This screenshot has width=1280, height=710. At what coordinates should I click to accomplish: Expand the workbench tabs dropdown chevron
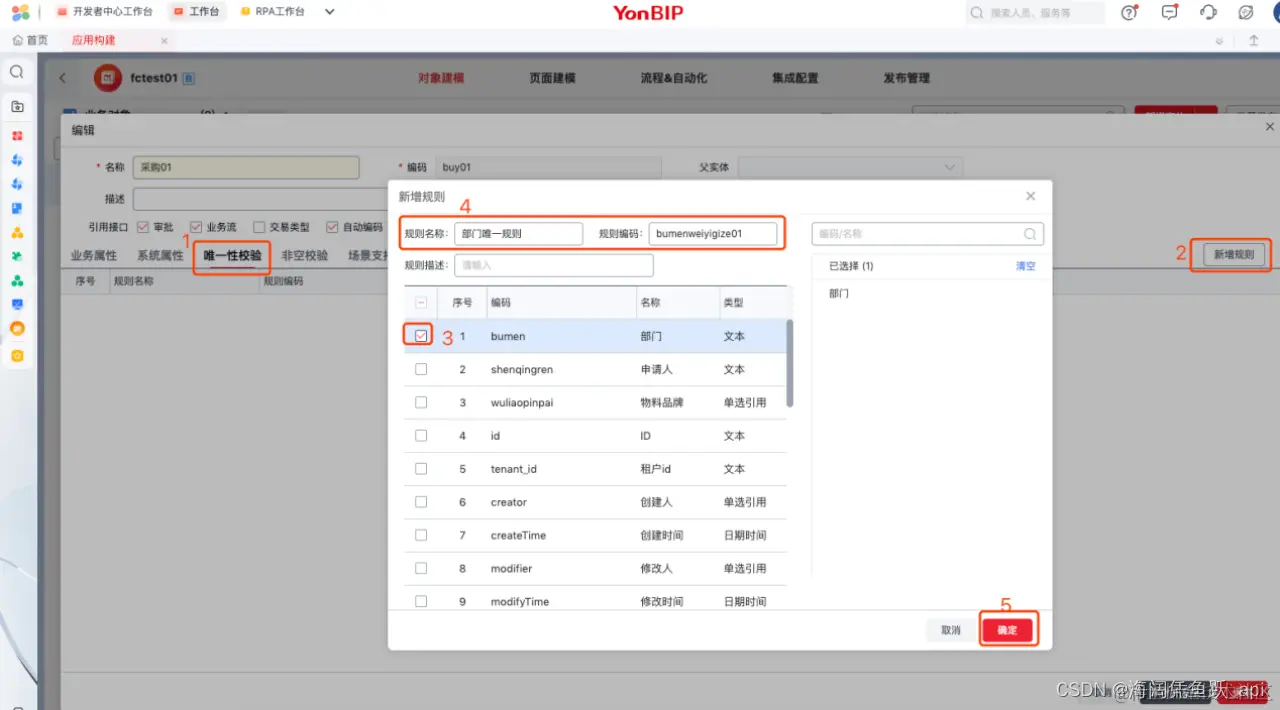coord(330,12)
